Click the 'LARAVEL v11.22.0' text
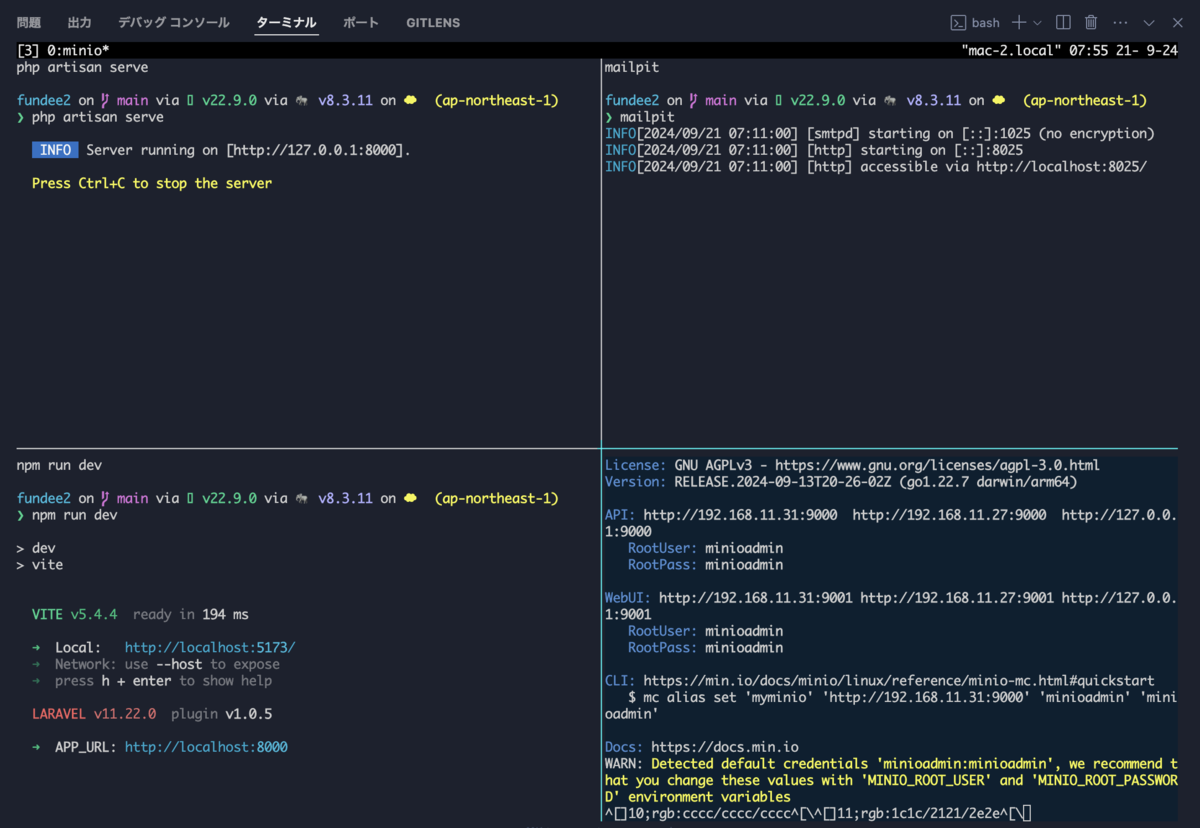 (94, 714)
